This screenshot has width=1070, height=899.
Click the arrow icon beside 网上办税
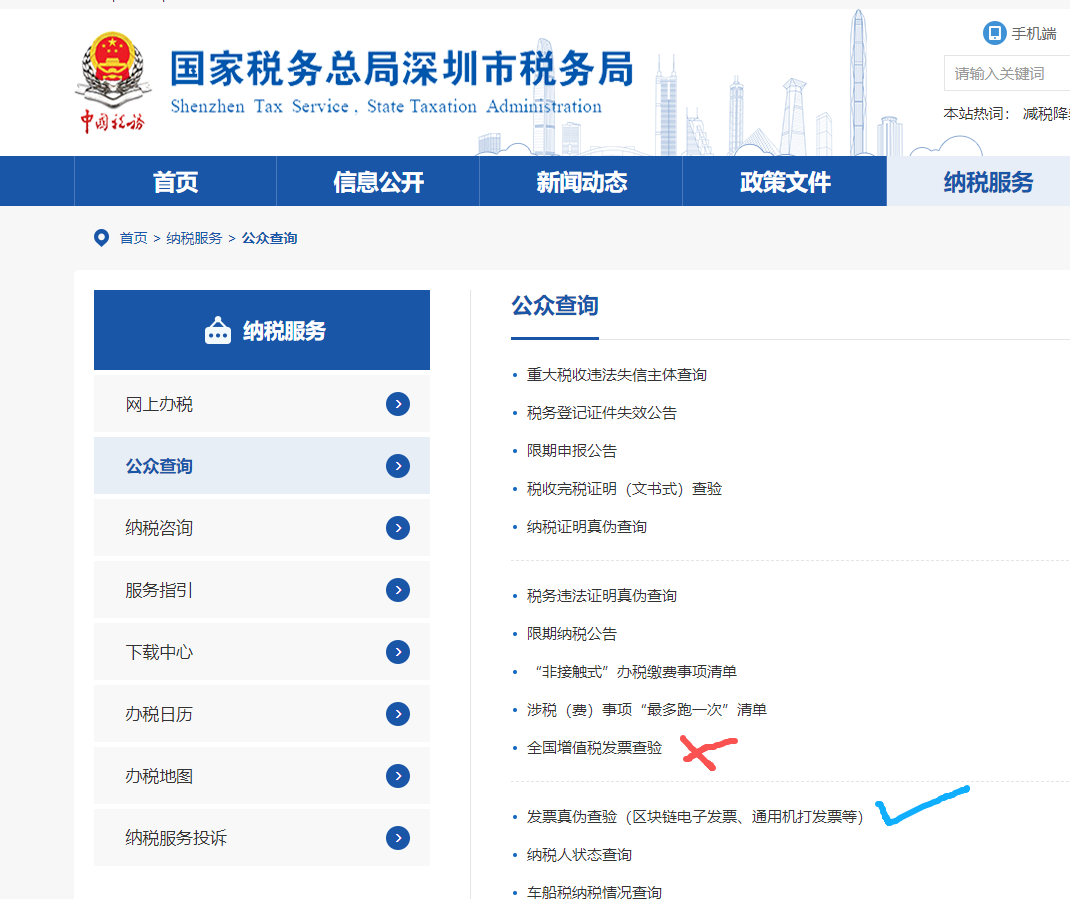[x=398, y=404]
